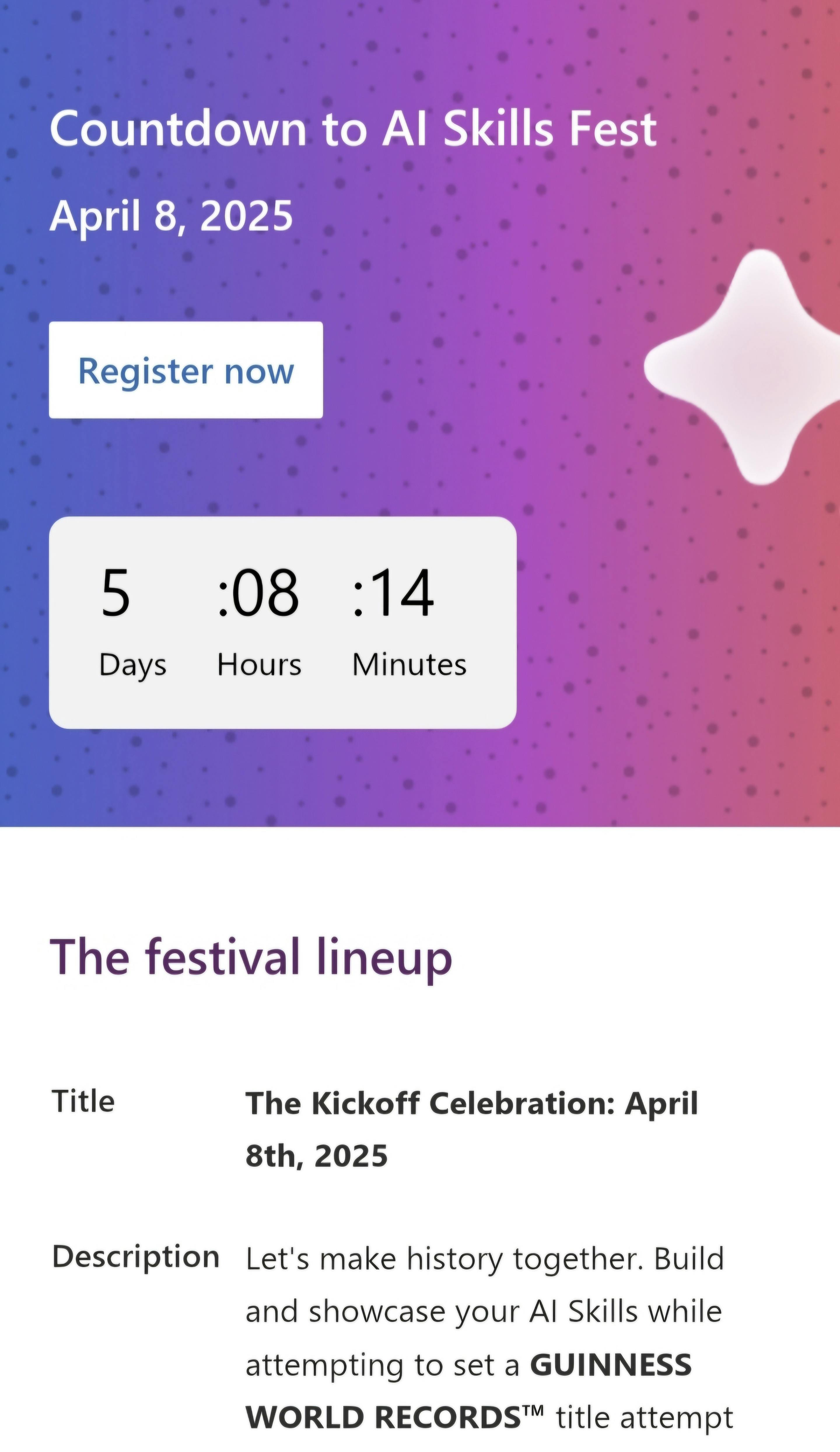The height and width of the screenshot is (1452, 840).
Task: Click the bold GUINNESS text
Action: (x=610, y=1365)
